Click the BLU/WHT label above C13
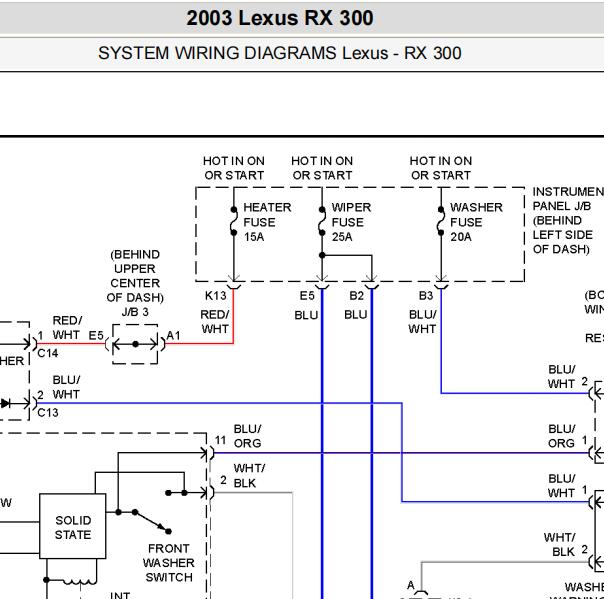This screenshot has height=599, width=604. click(x=66, y=387)
